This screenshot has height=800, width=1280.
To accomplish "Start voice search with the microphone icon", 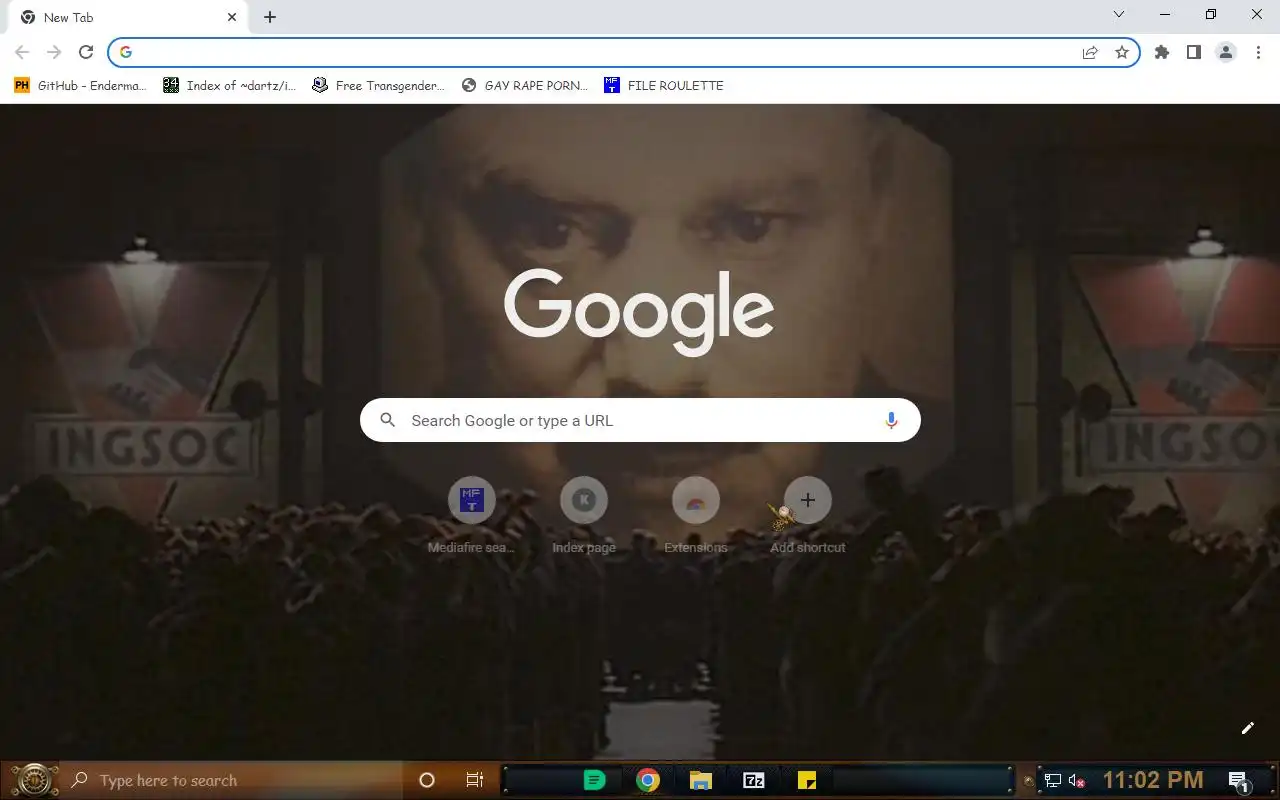I will coord(891,420).
